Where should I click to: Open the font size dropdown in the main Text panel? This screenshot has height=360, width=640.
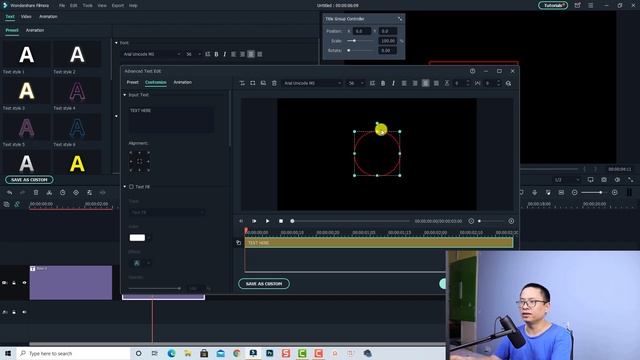[x=193, y=54]
